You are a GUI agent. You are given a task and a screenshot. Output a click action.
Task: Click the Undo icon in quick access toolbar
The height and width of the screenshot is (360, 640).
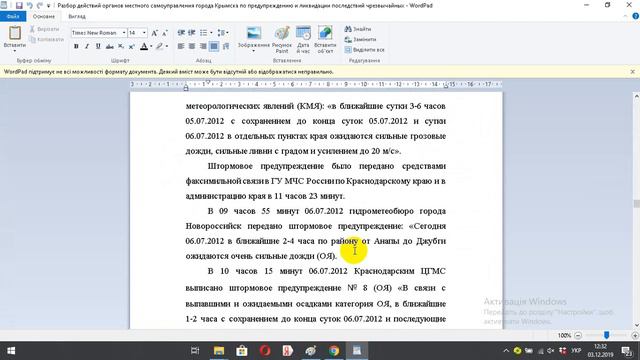coord(29,5)
